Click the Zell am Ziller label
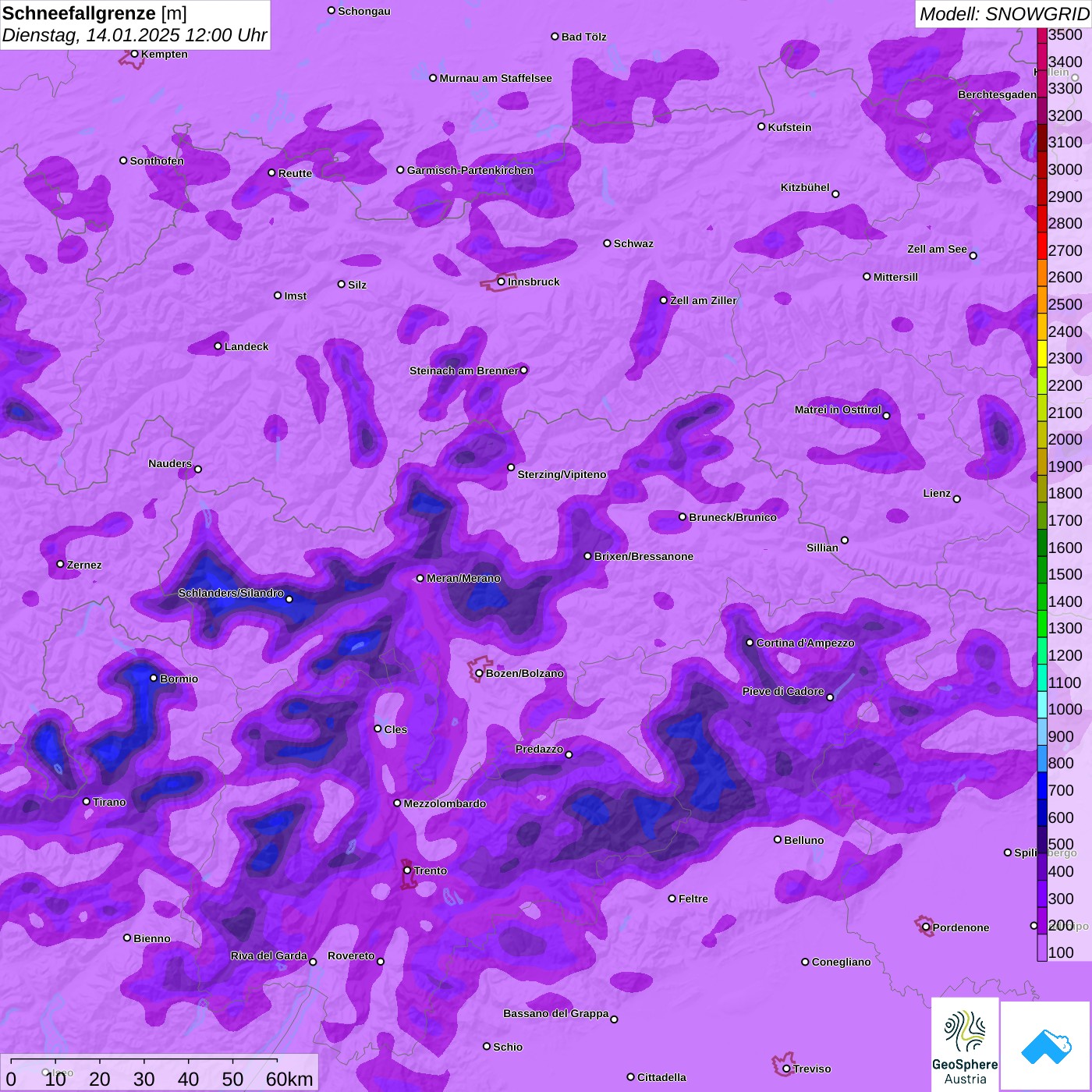 pos(704,300)
